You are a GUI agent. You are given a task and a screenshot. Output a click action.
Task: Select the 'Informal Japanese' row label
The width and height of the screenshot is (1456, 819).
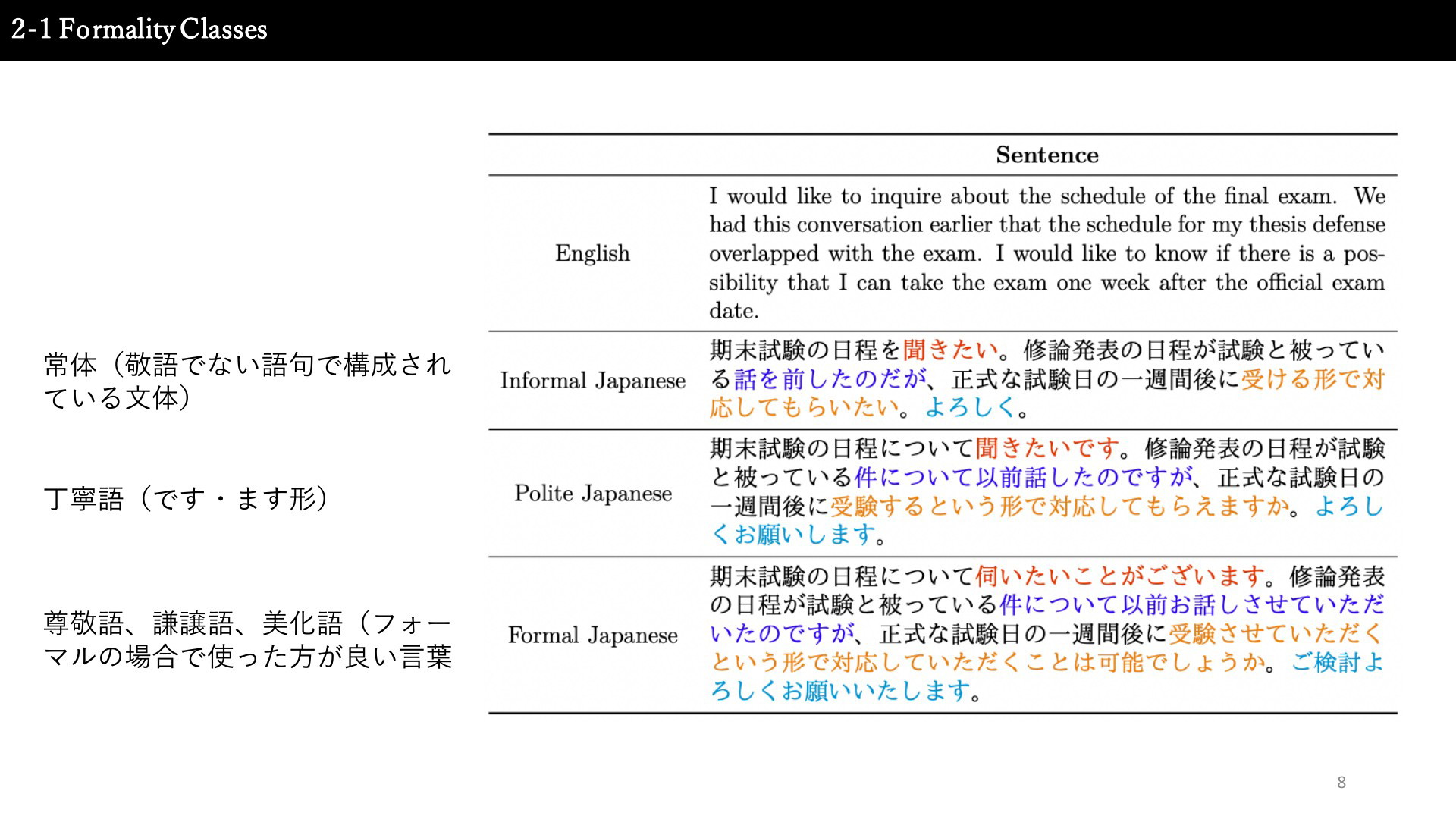tap(592, 381)
